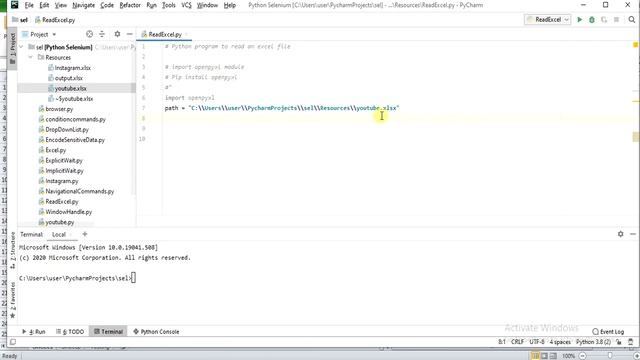This screenshot has width=640, height=360.
Task: Open Edit menu
Action: pos(44,5)
